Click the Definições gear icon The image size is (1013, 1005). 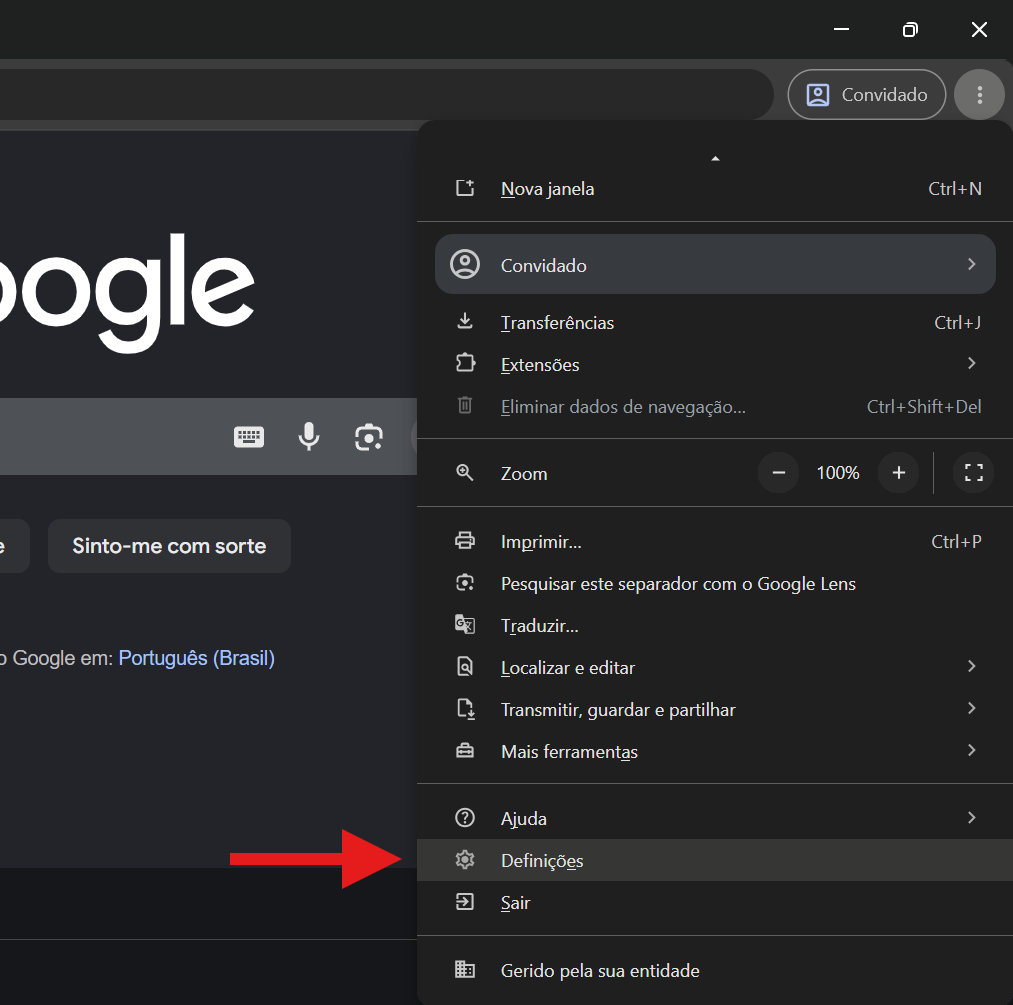point(465,860)
